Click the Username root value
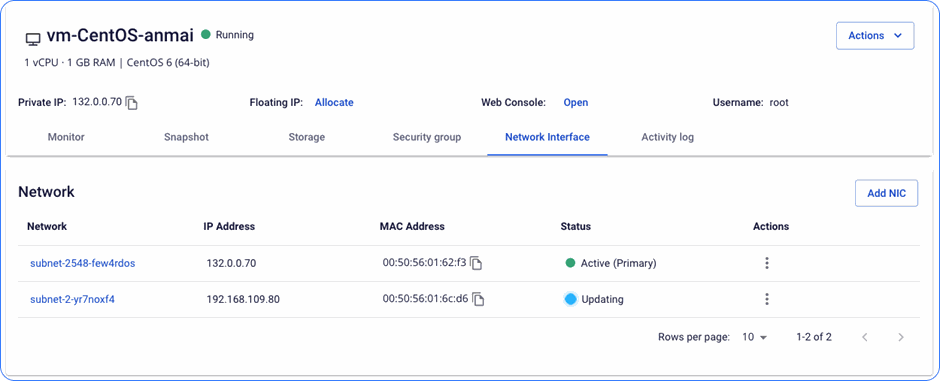940x381 pixels. [x=779, y=102]
